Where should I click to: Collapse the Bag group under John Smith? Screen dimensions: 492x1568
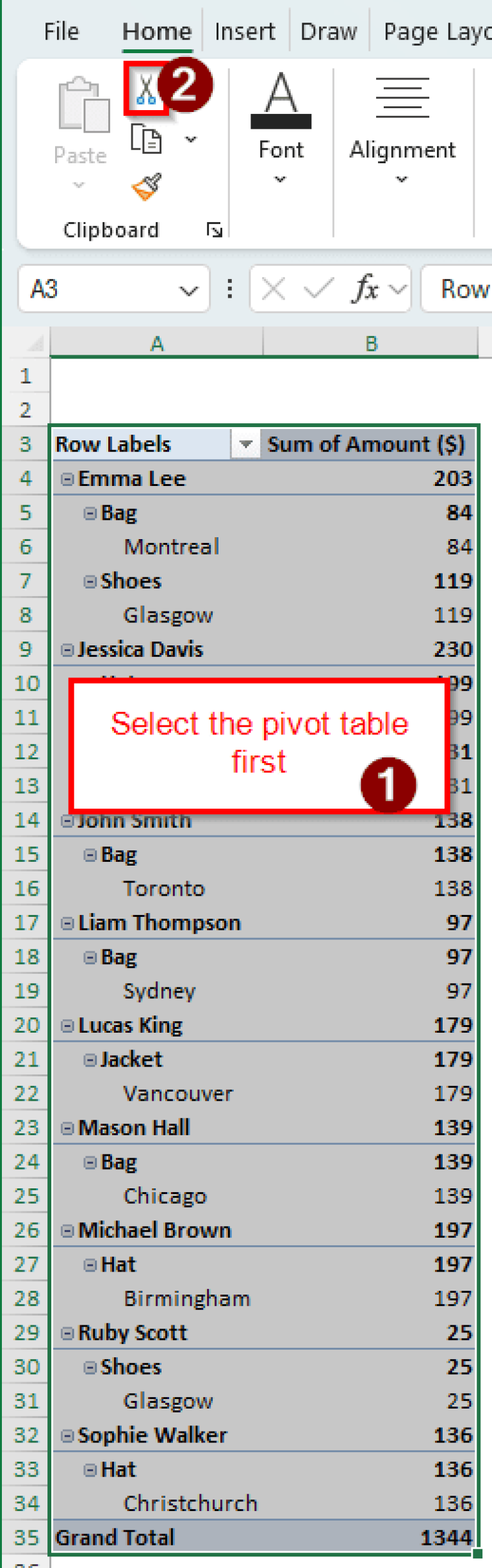click(90, 854)
